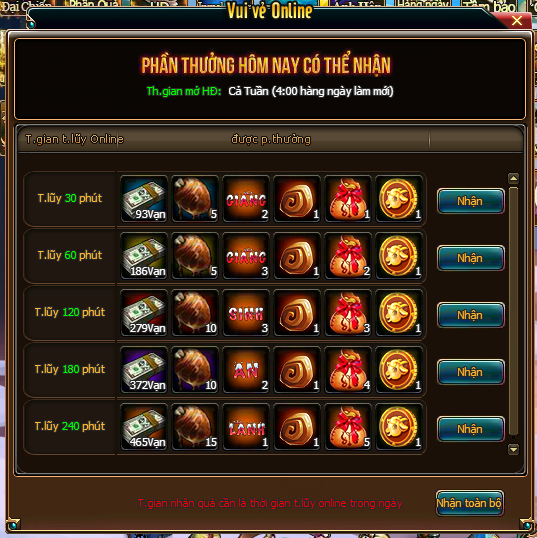Click the 93Vạn cash icon in 30 phút row

click(x=144, y=199)
